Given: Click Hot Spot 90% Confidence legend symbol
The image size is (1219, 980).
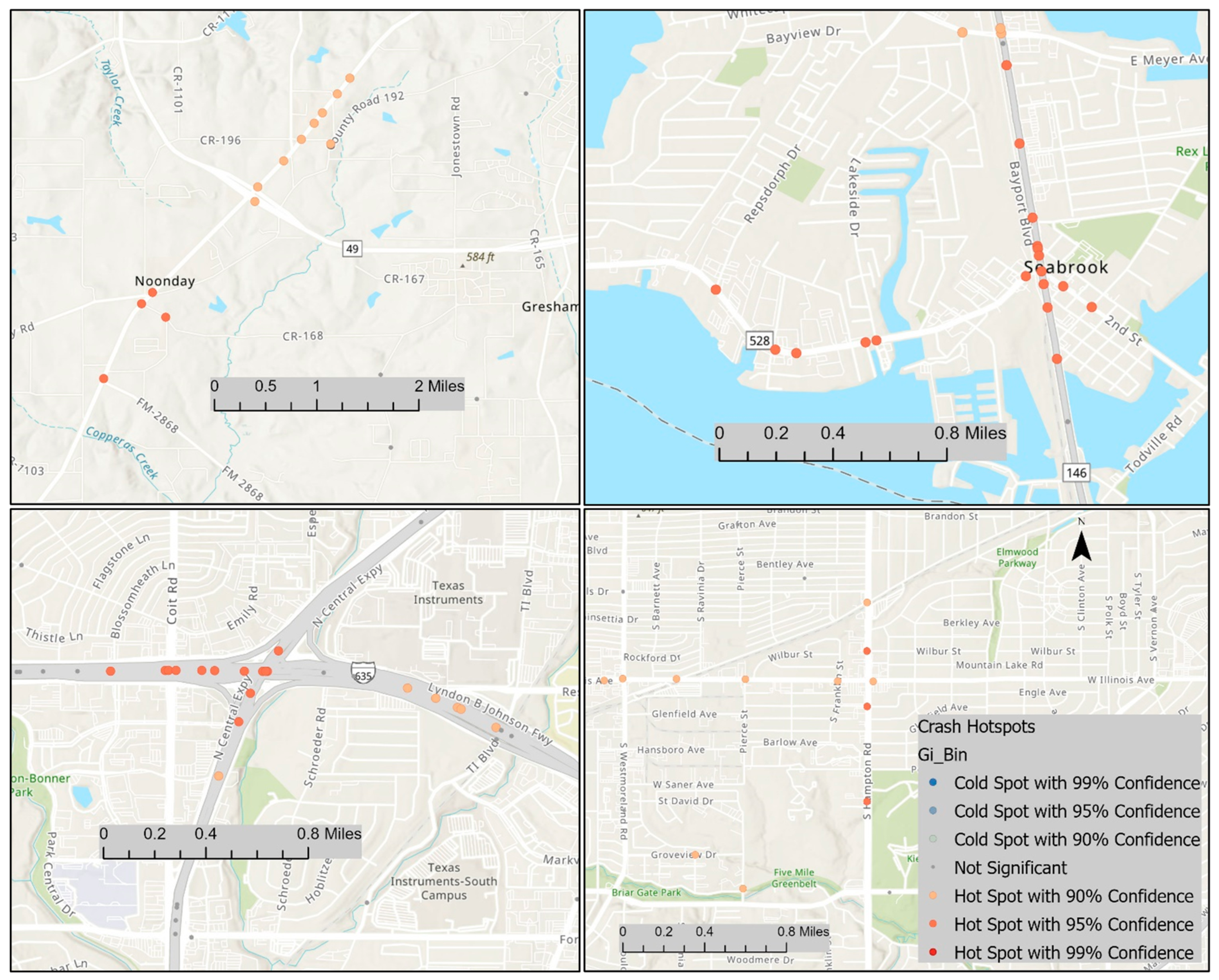Looking at the screenshot, I should click(x=933, y=896).
